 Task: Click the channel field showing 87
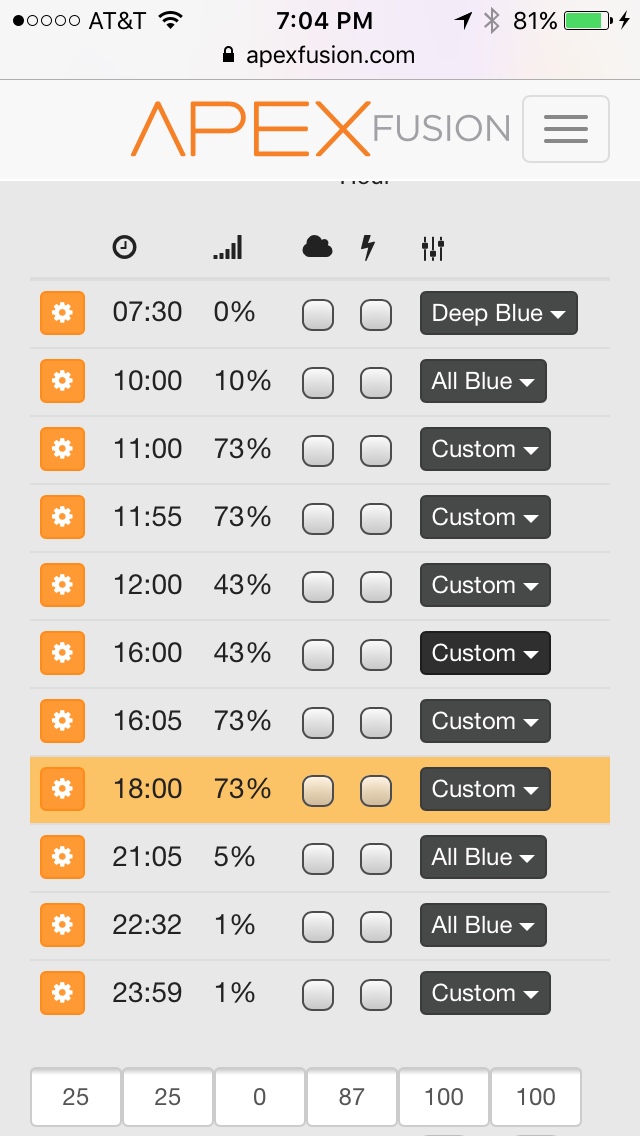[352, 1097]
